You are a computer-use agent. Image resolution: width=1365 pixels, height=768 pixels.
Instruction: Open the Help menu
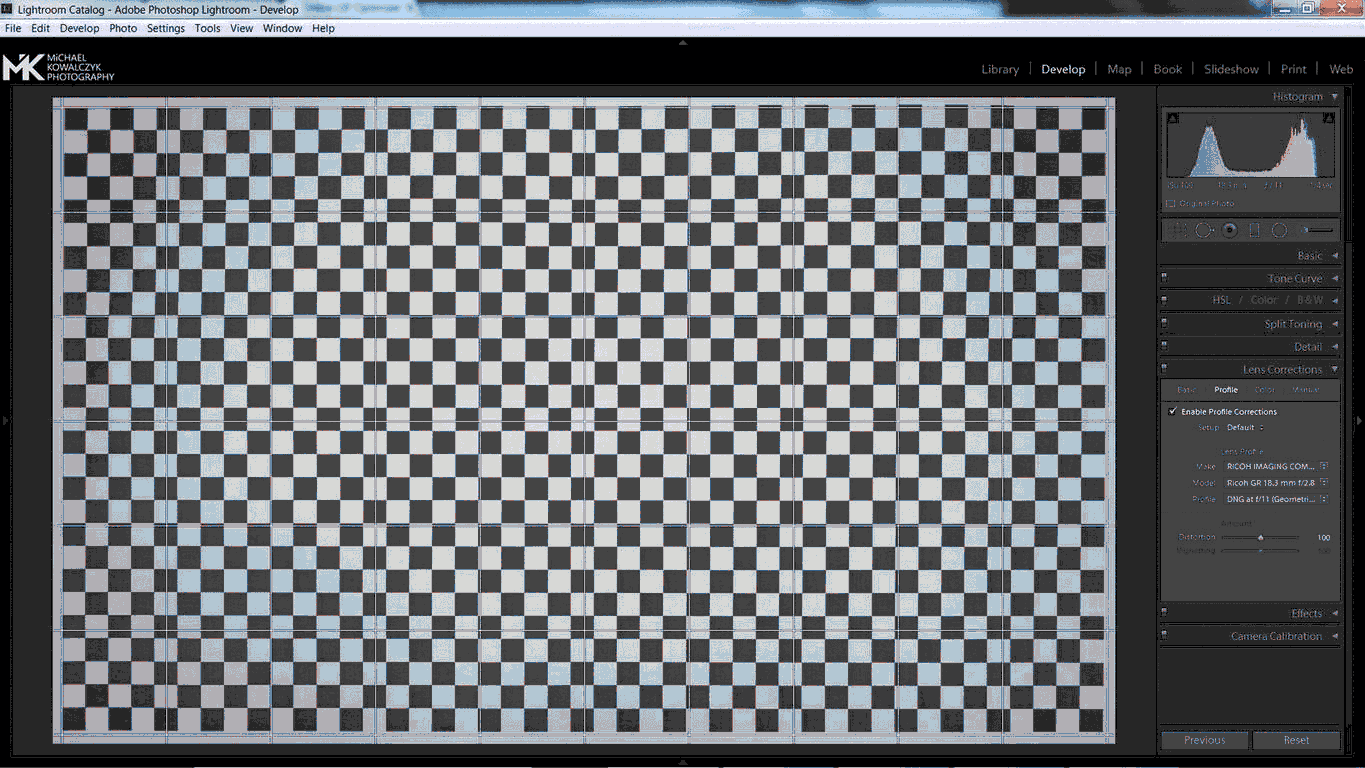click(323, 28)
